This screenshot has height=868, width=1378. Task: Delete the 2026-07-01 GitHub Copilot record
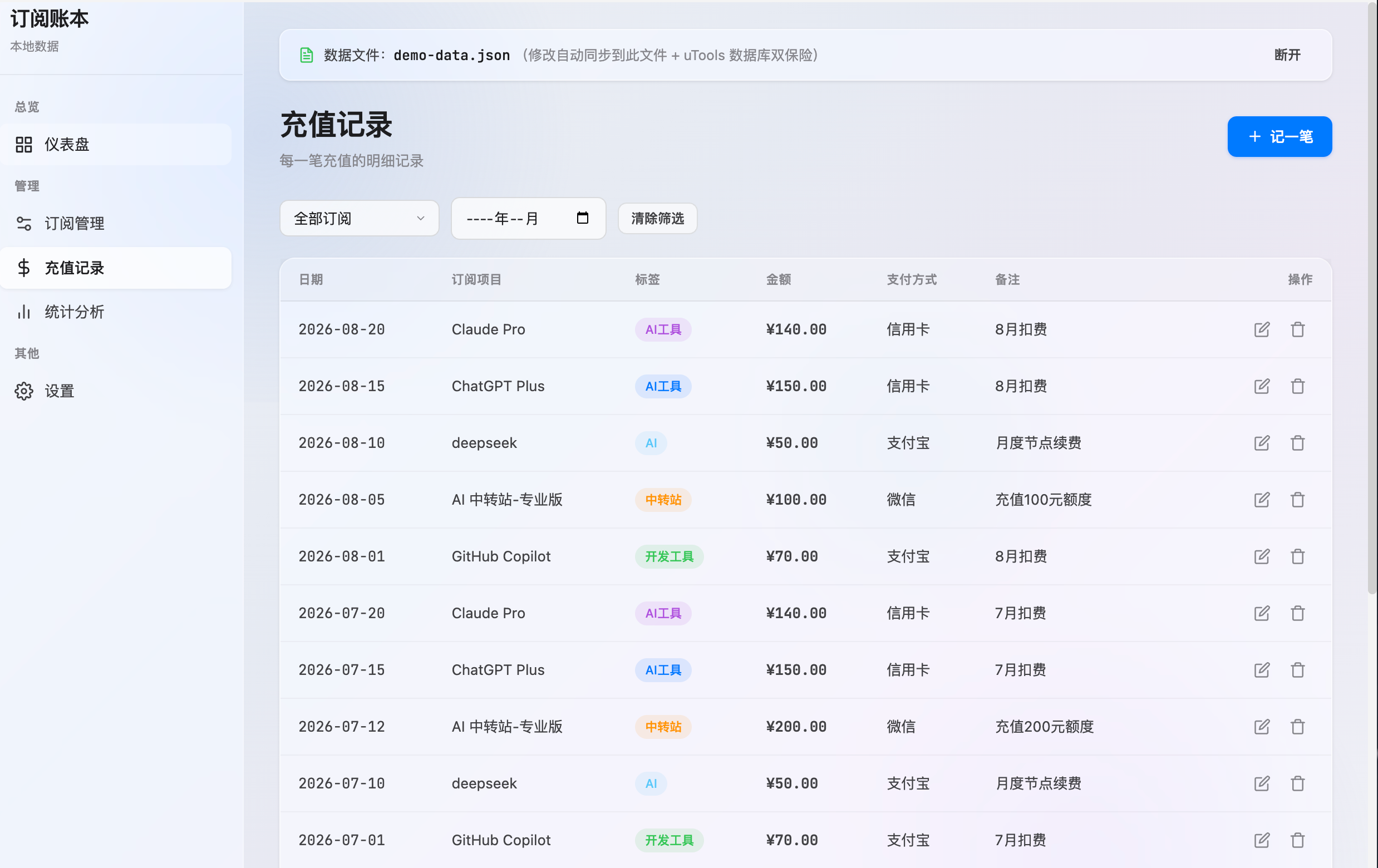tap(1297, 840)
